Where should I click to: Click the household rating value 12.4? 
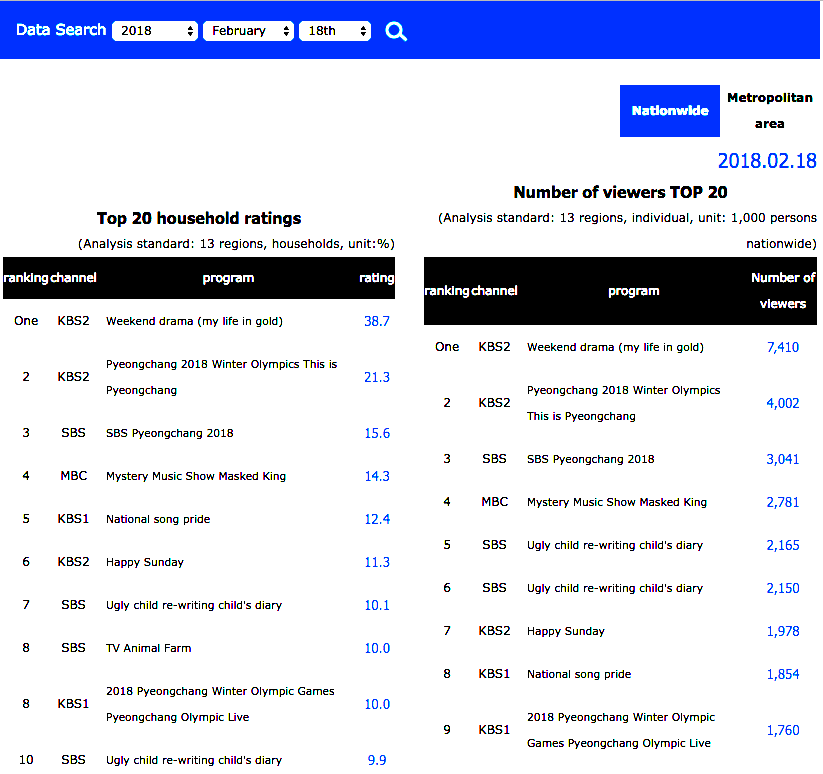pos(377,519)
